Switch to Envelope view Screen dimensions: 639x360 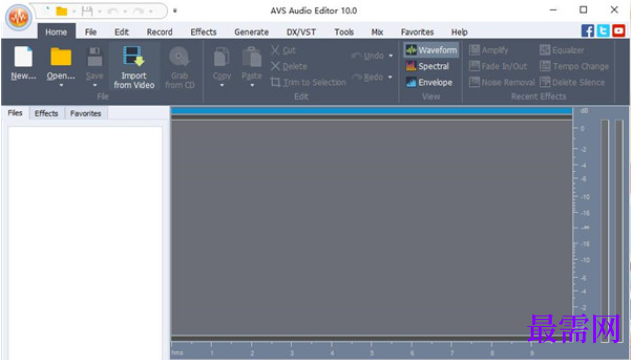click(x=429, y=82)
